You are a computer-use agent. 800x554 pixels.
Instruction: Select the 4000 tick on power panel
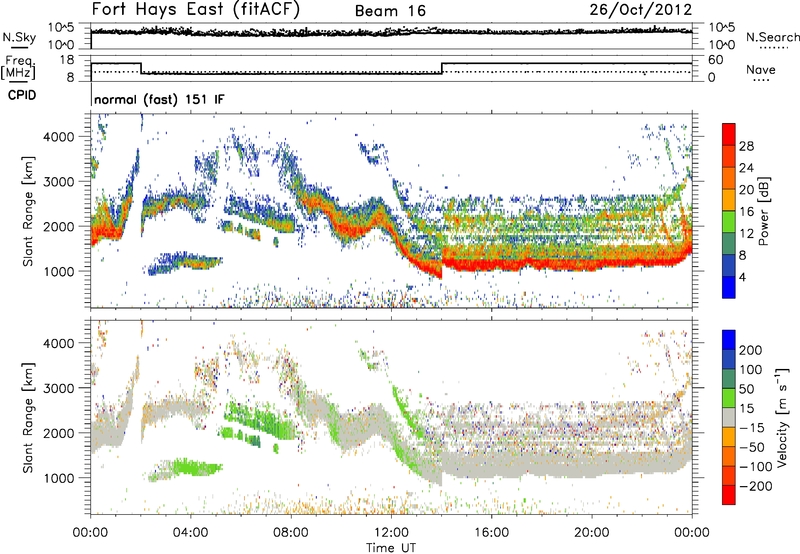point(59,137)
